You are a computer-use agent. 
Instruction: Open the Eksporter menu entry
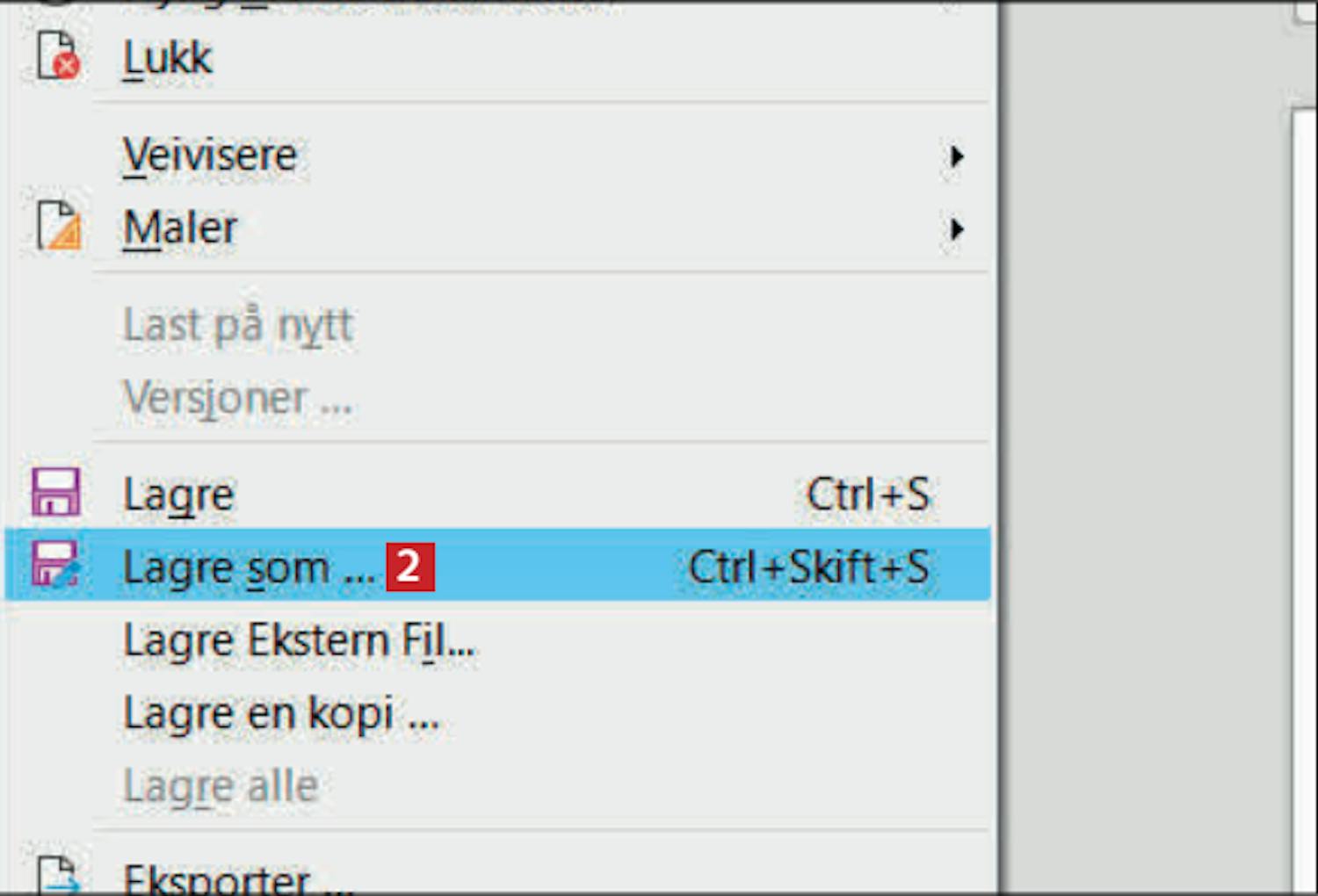497,875
